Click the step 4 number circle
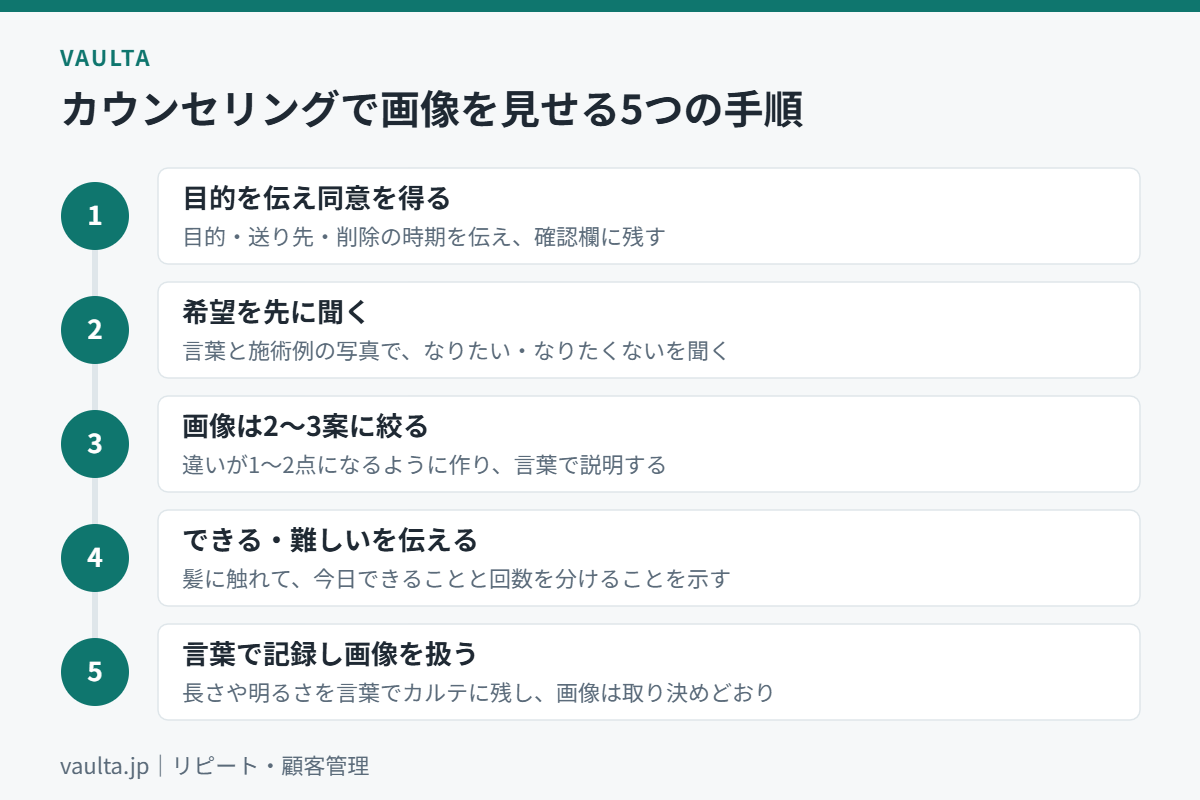1200x800 pixels. click(x=95, y=558)
